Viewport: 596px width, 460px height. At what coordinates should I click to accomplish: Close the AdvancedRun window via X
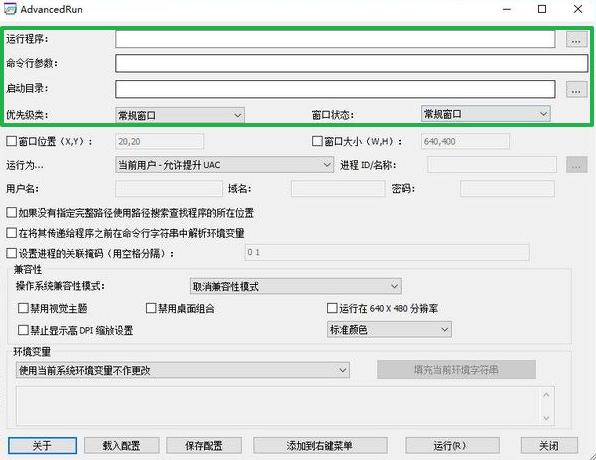coord(578,9)
